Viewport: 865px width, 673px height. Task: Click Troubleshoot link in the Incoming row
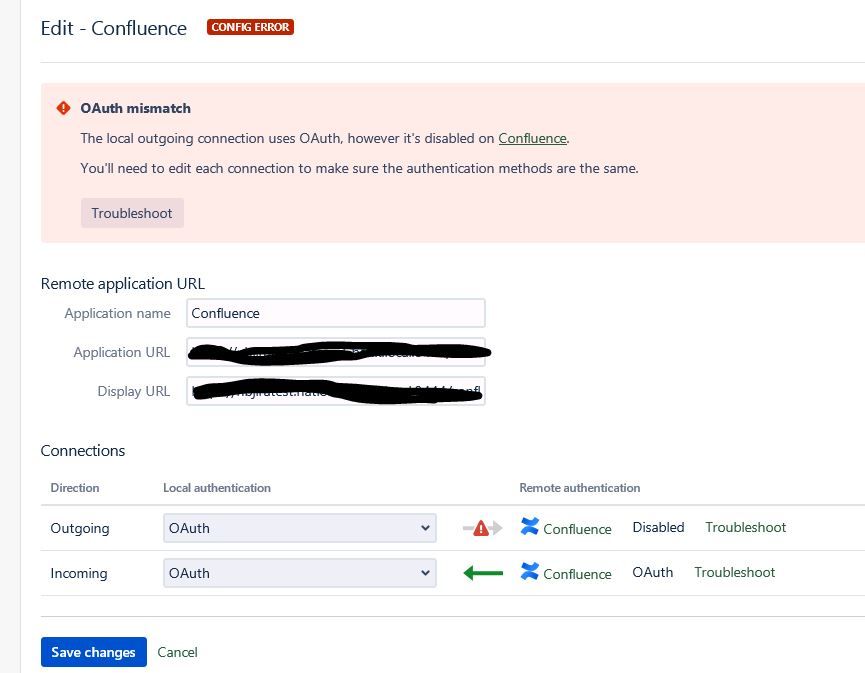(x=734, y=573)
